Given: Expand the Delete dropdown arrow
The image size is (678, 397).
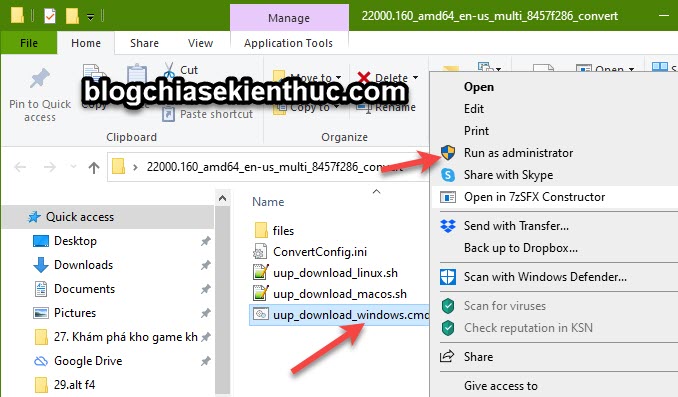Looking at the screenshot, I should tap(416, 78).
